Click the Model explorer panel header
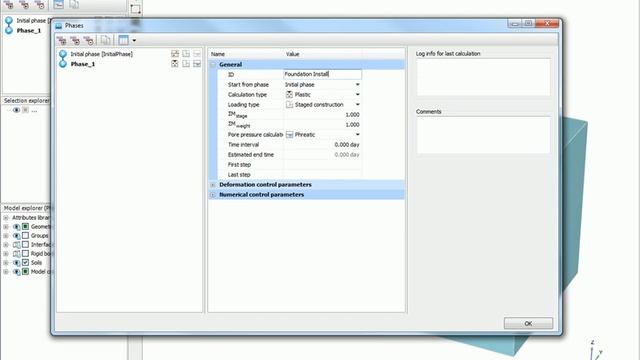 [27, 208]
